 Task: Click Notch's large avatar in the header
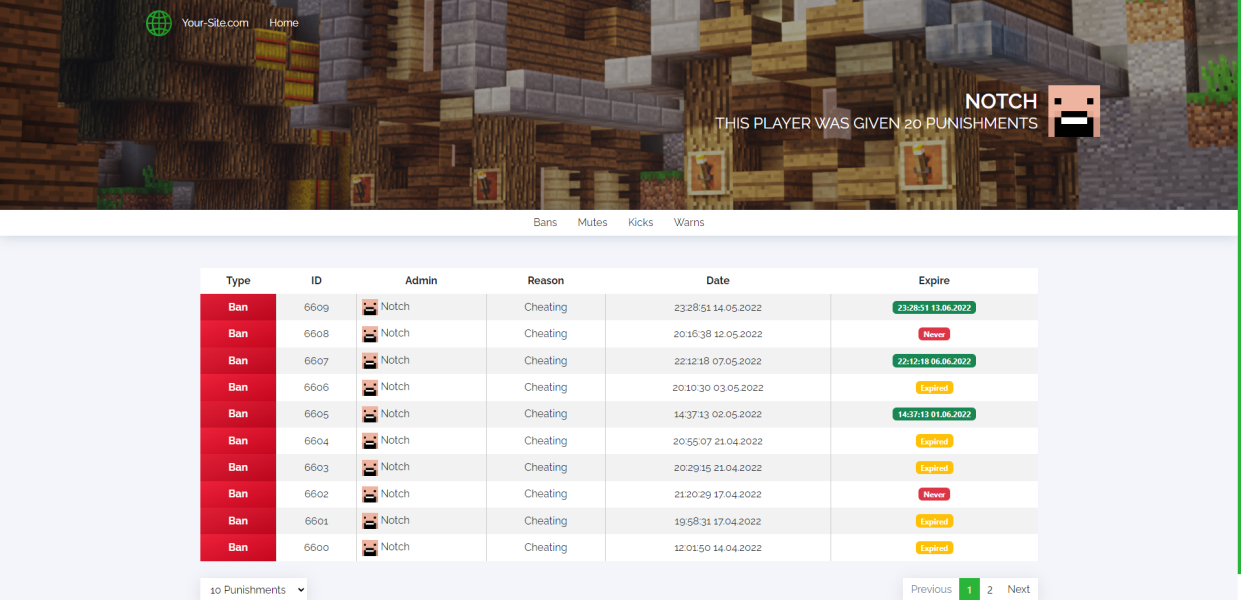pos(1074,111)
